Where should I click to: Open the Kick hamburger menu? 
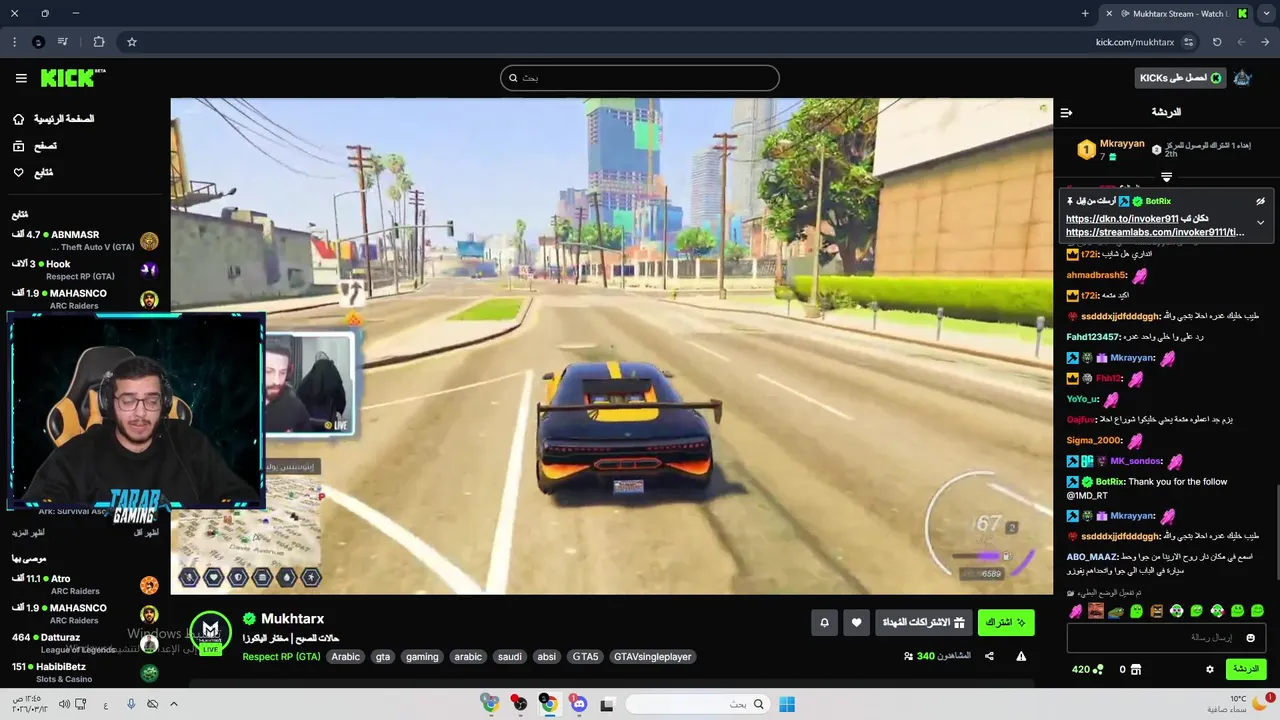point(21,78)
